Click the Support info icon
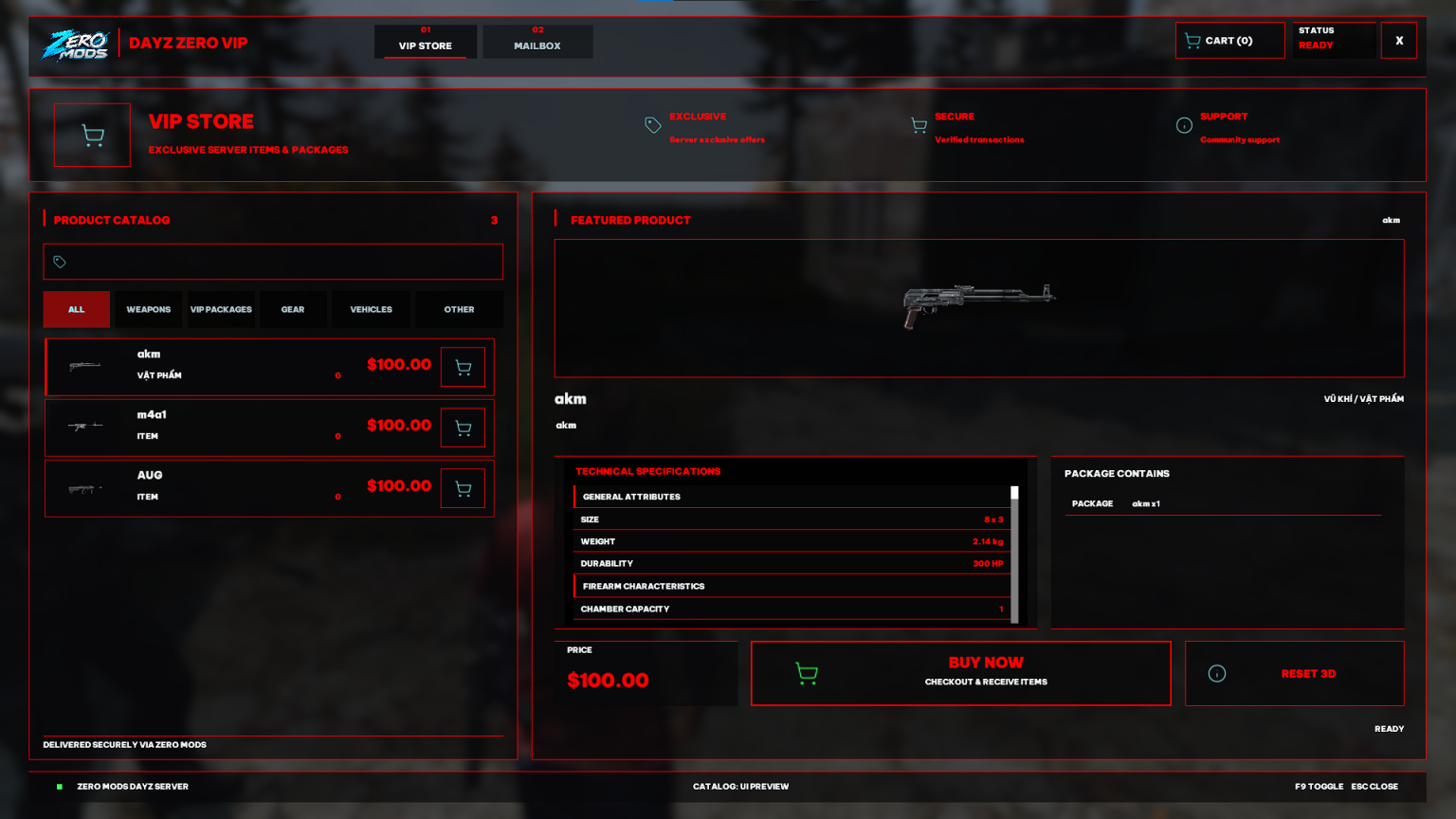This screenshot has height=819, width=1456. (1184, 125)
